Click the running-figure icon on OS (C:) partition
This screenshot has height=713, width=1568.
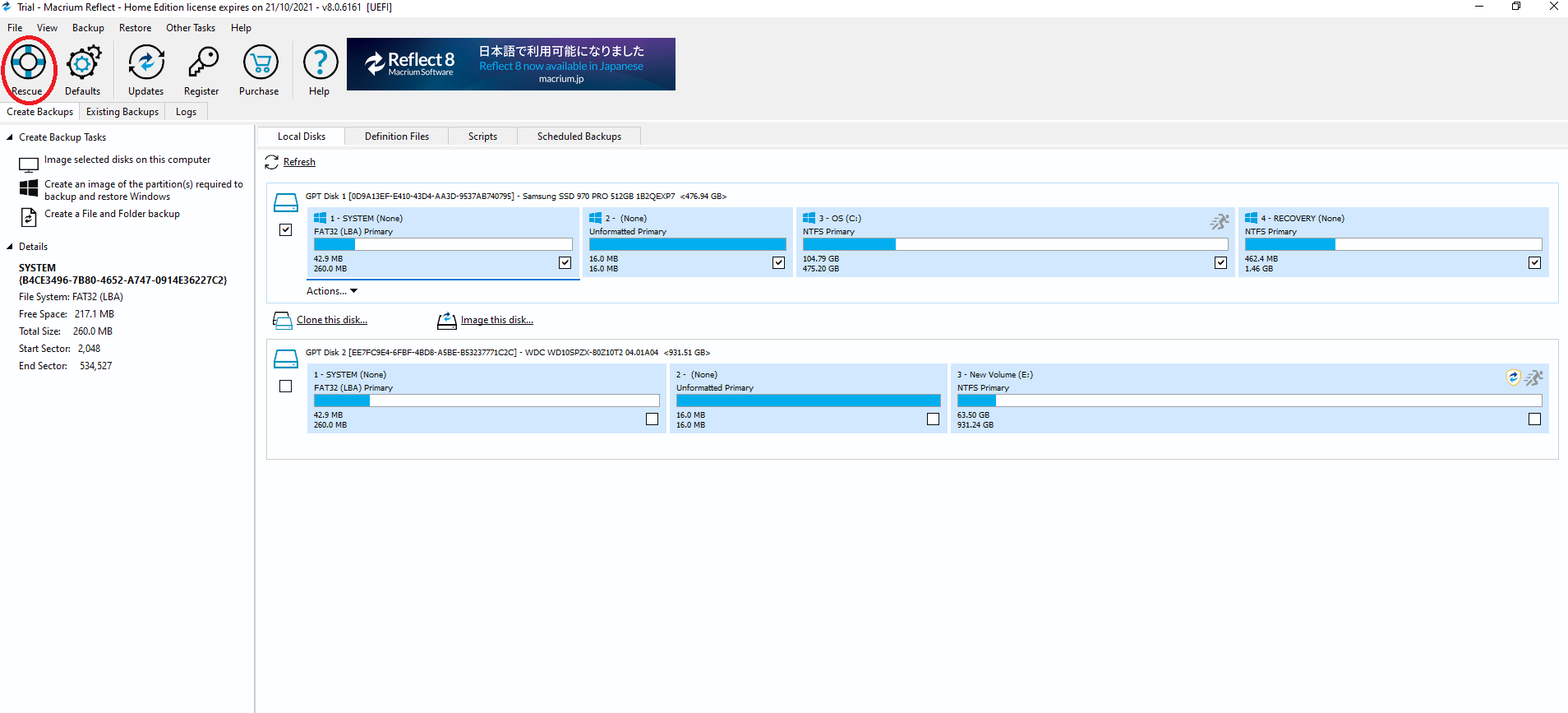coord(1220,221)
